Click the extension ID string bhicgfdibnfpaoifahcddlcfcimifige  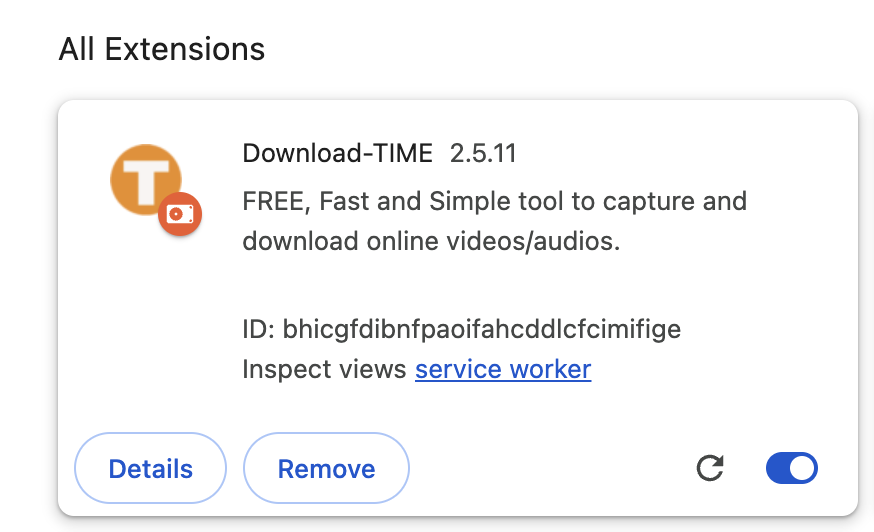tap(482, 329)
